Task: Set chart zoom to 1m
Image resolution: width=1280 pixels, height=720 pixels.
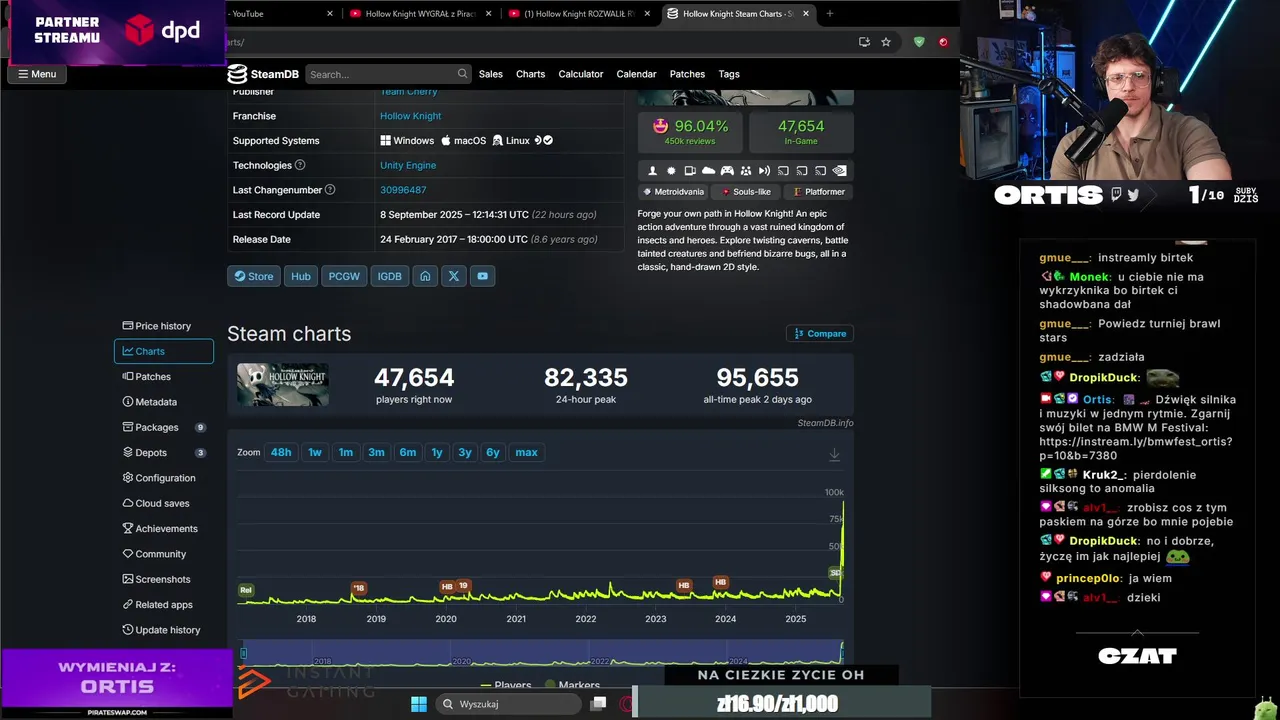Action: tap(345, 453)
